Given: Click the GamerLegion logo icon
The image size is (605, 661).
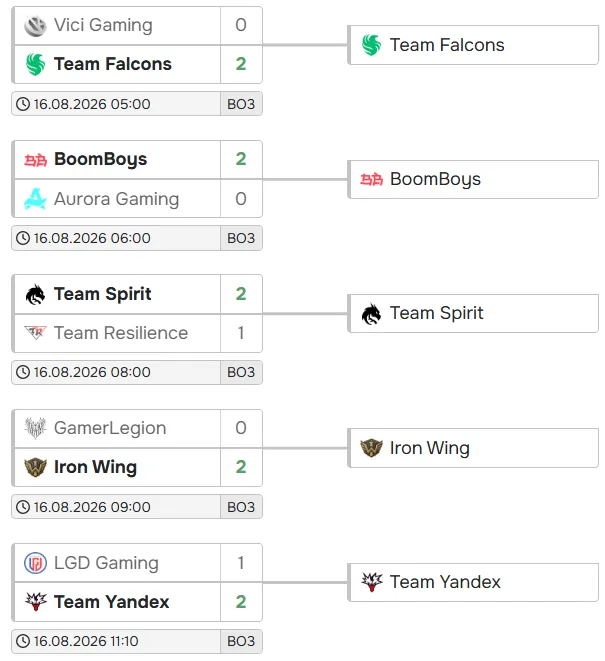Looking at the screenshot, I should [35, 428].
